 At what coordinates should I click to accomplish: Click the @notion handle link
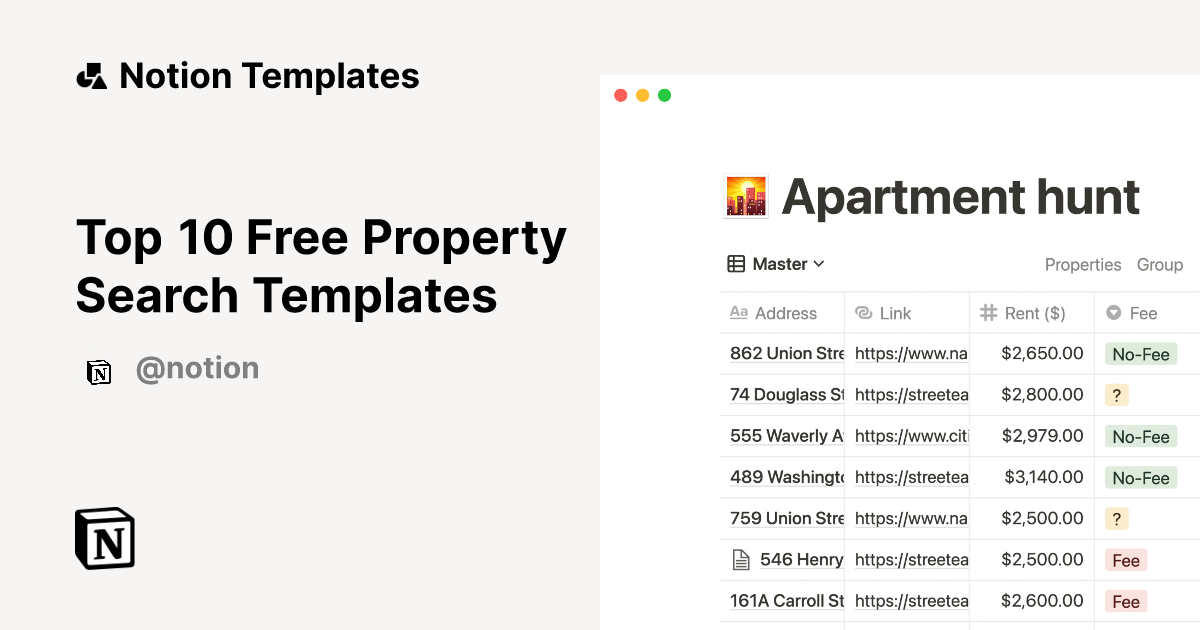pos(197,369)
